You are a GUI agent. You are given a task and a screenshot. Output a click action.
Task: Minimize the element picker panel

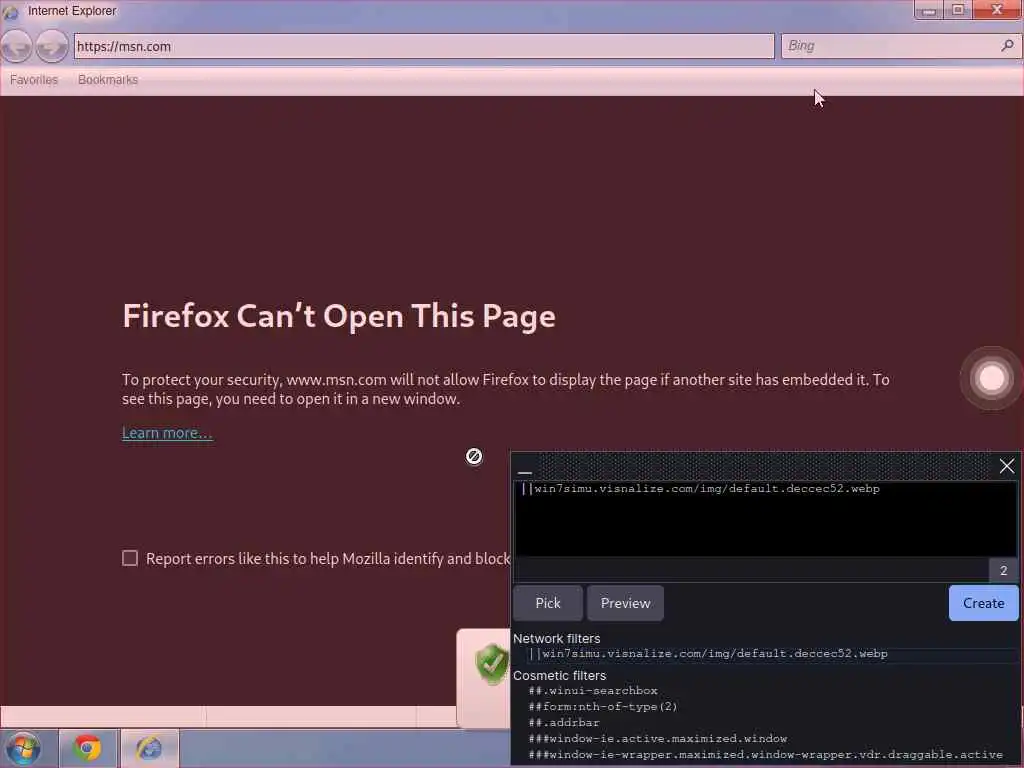click(524, 470)
